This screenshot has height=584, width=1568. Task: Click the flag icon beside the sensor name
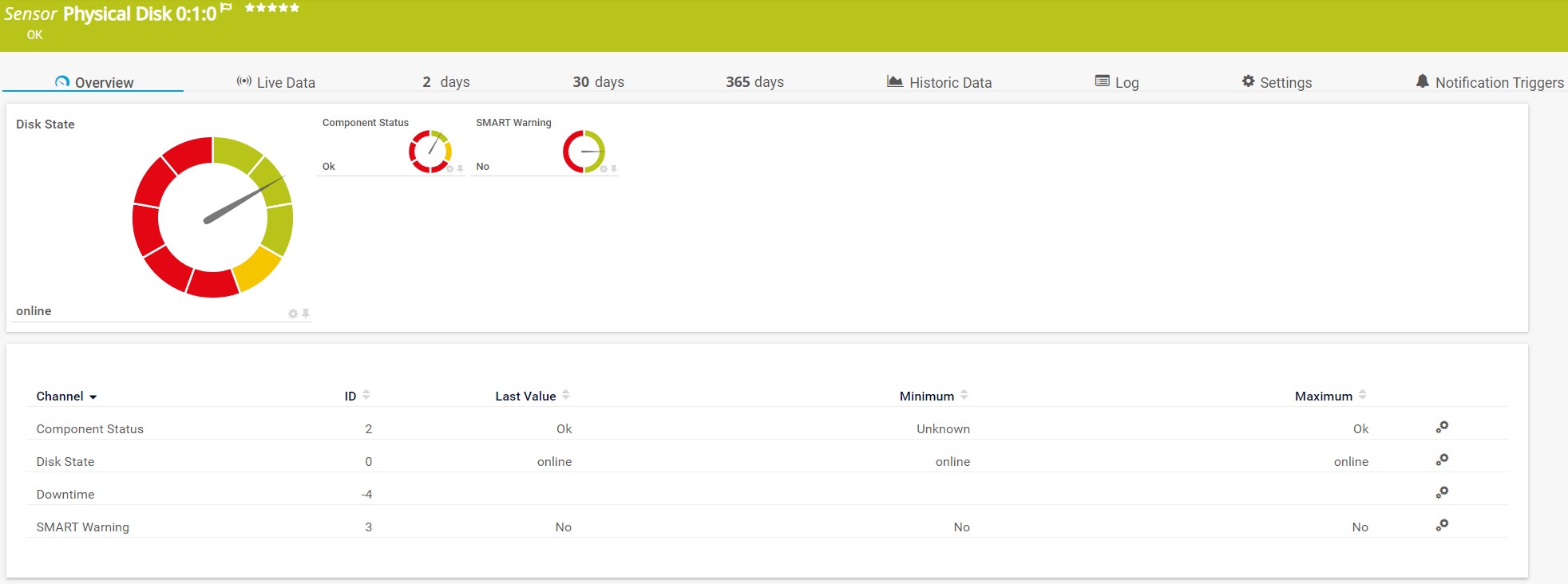pos(227,8)
